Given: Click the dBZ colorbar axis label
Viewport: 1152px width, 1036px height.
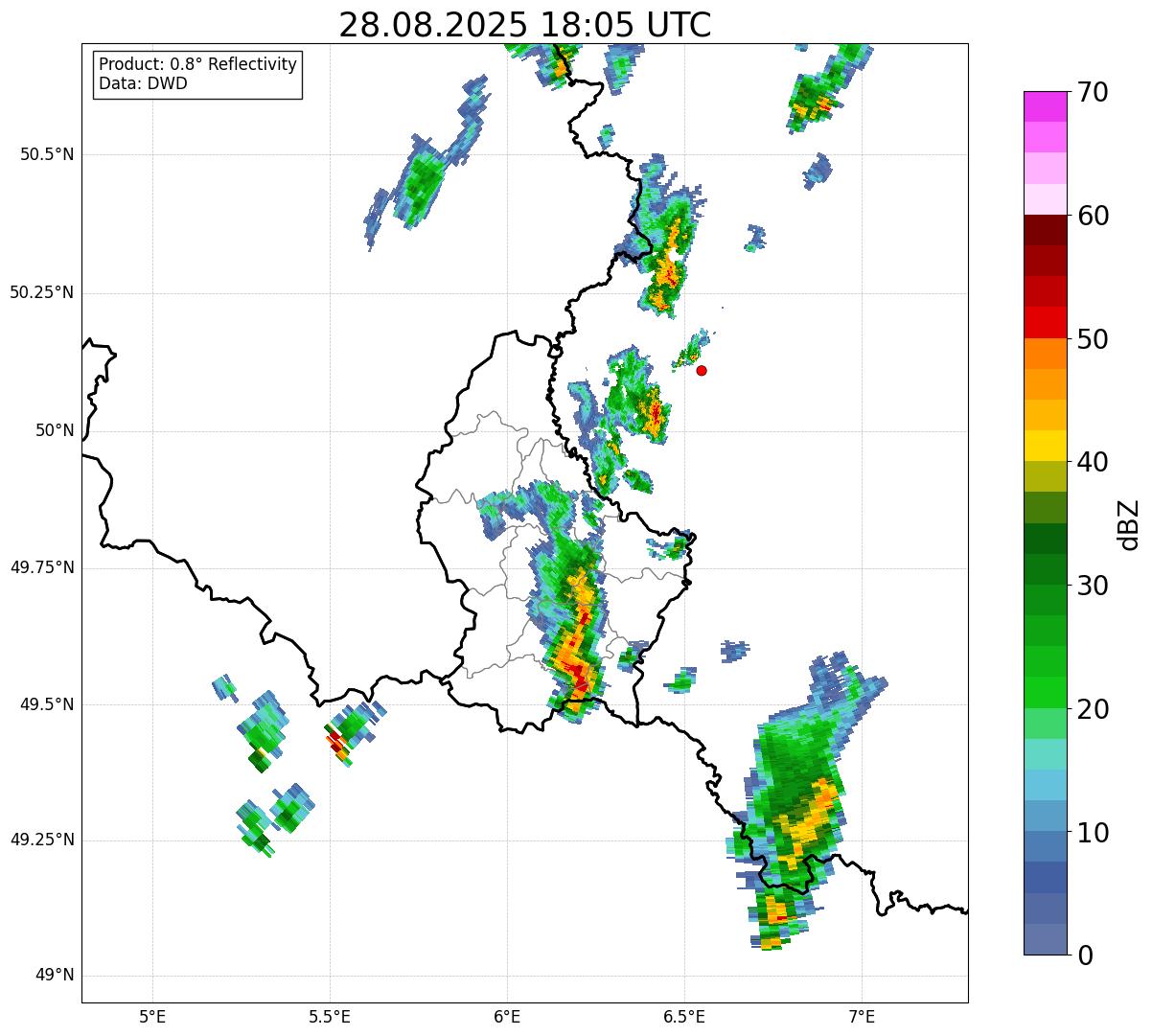Looking at the screenshot, I should [x=1129, y=524].
